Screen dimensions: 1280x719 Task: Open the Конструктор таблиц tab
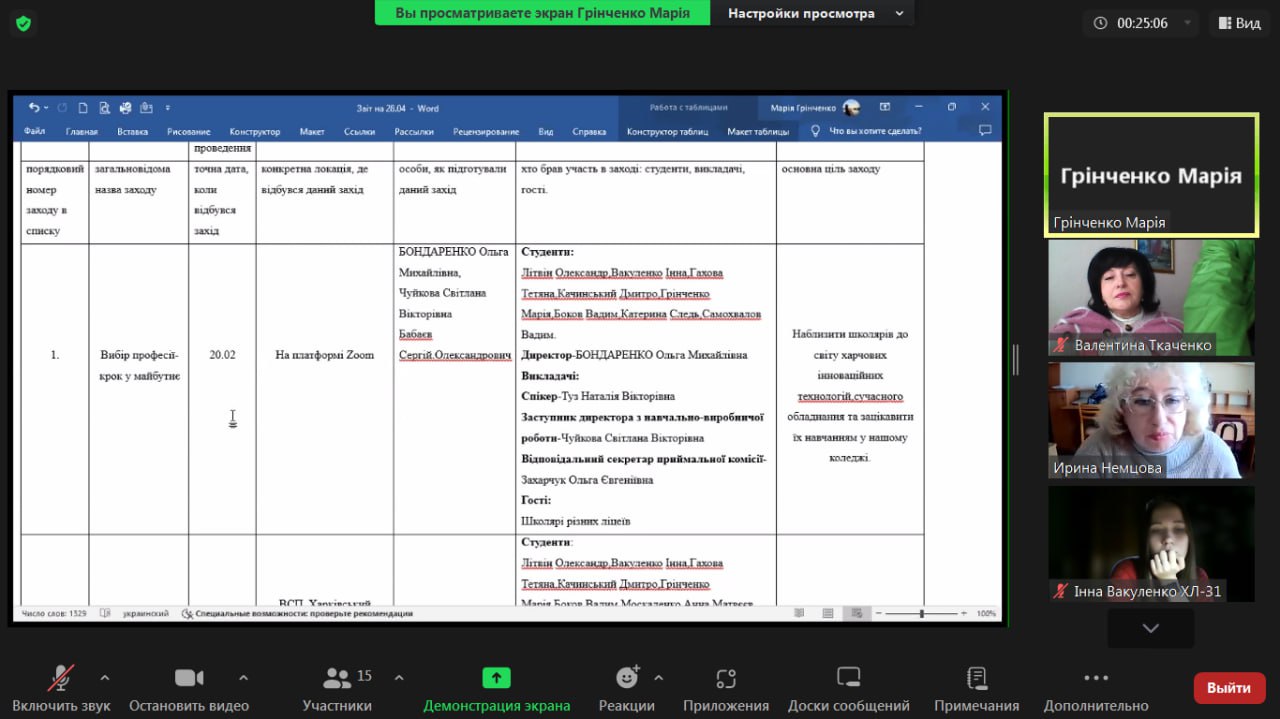coord(667,131)
